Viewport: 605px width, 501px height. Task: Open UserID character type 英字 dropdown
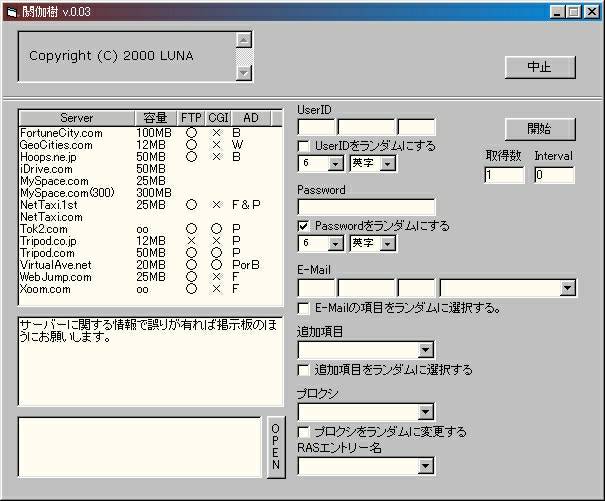click(387, 164)
